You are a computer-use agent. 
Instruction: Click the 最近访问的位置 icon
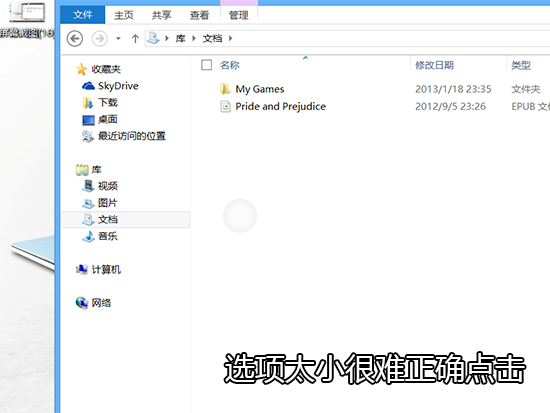[88, 136]
